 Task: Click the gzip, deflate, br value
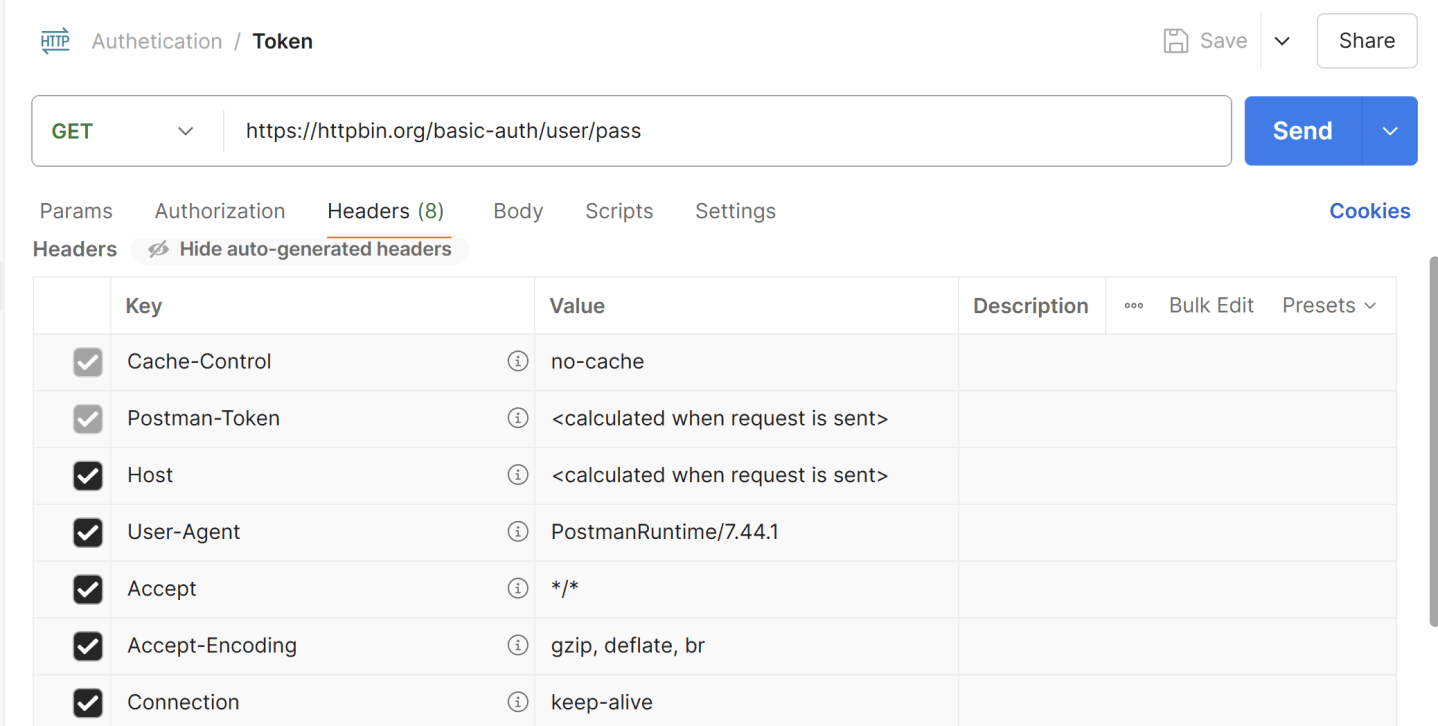[628, 646]
